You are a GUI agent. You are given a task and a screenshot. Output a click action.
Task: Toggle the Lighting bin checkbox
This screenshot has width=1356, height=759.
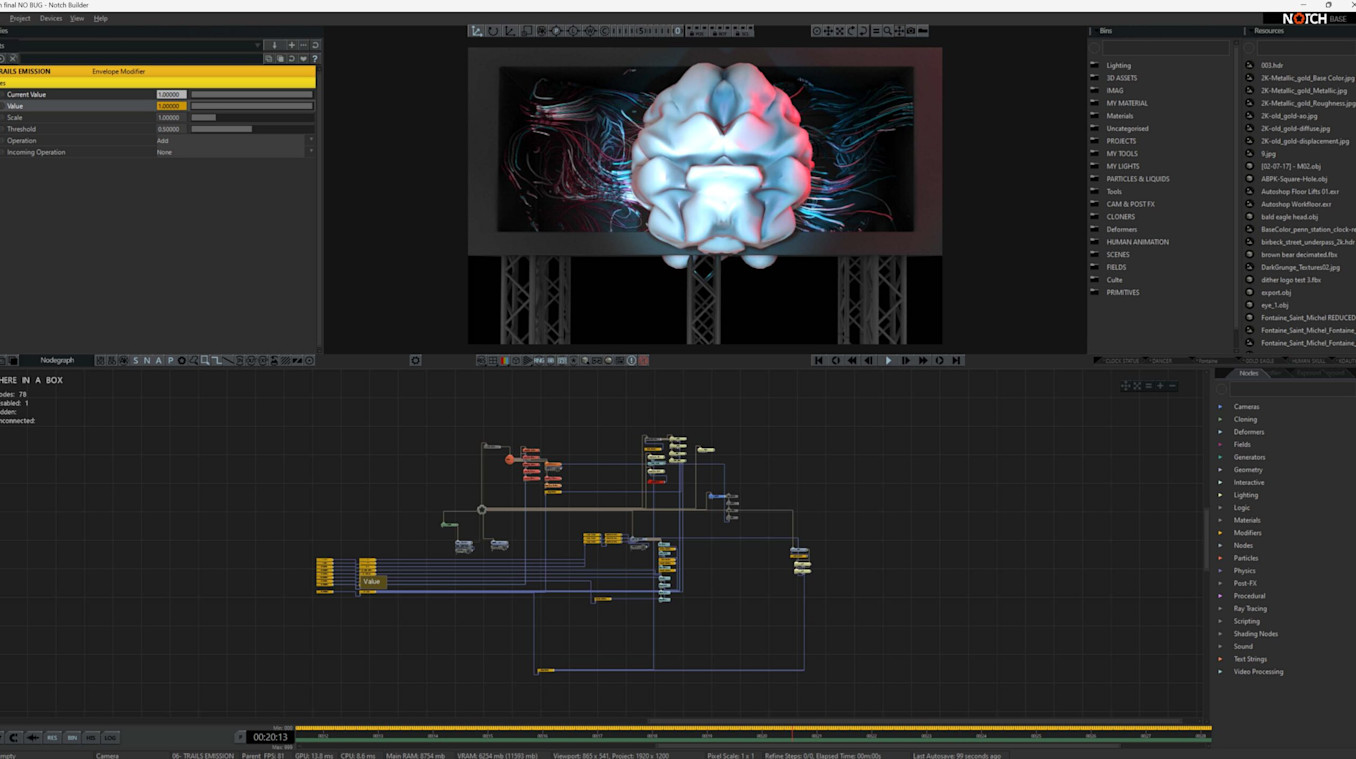1094,65
